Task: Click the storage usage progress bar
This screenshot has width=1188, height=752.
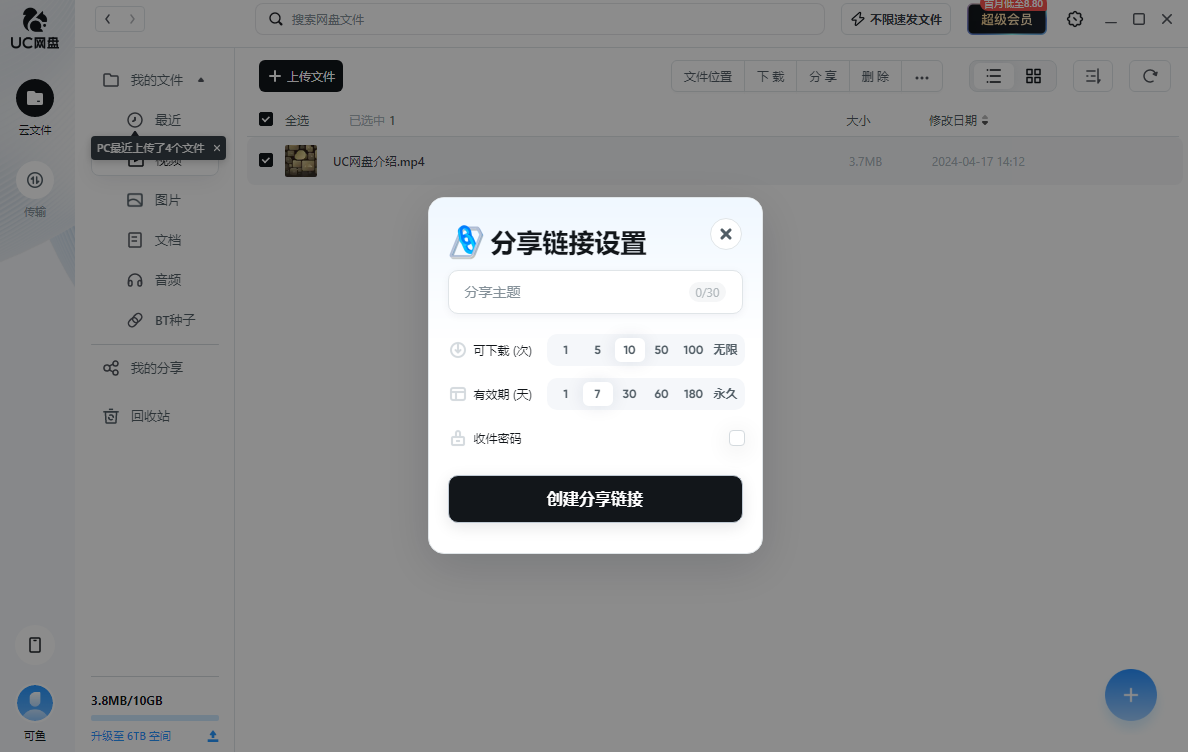Action: tap(155, 717)
